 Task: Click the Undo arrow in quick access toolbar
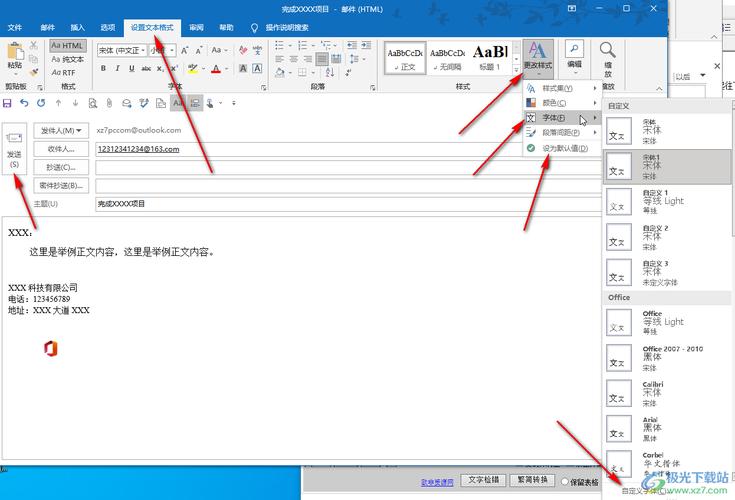(x=24, y=102)
